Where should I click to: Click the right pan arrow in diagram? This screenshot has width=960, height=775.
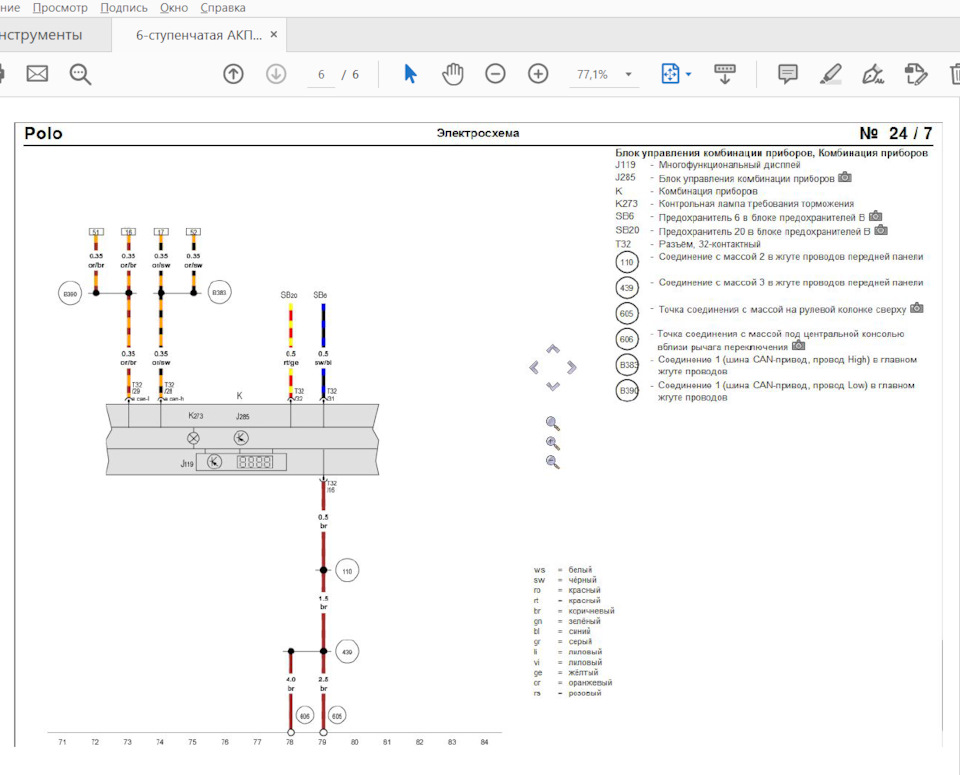[x=574, y=367]
